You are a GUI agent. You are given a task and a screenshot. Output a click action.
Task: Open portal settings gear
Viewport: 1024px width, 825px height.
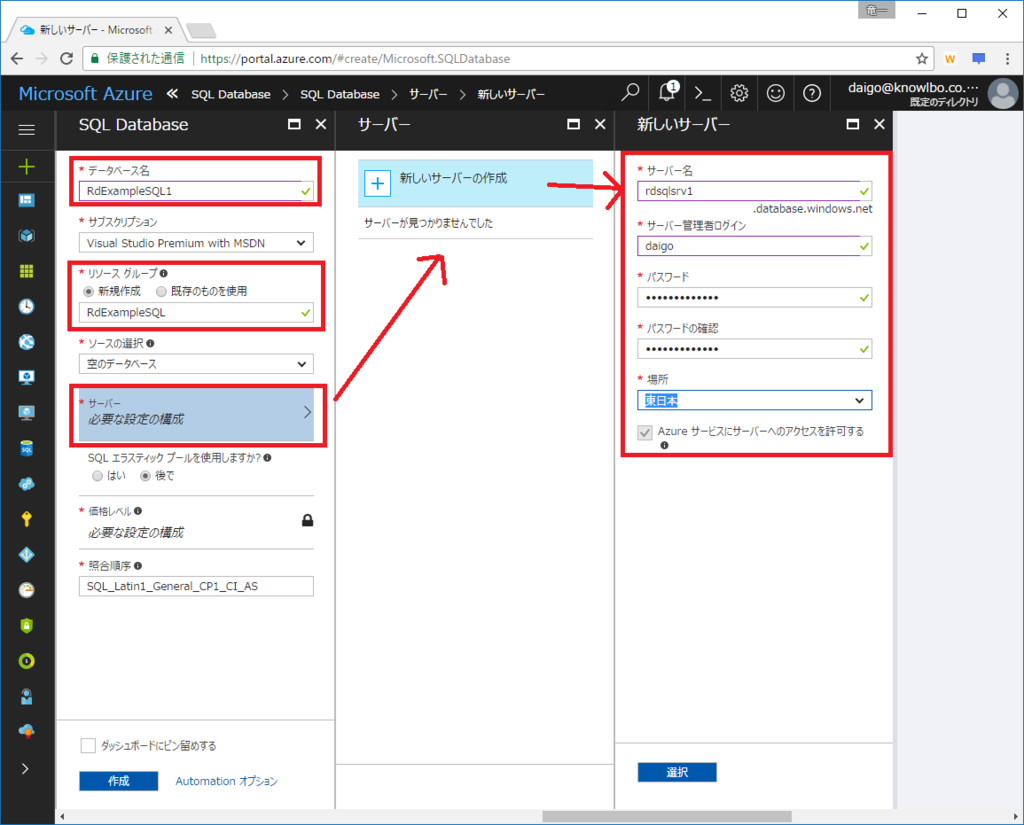(739, 93)
